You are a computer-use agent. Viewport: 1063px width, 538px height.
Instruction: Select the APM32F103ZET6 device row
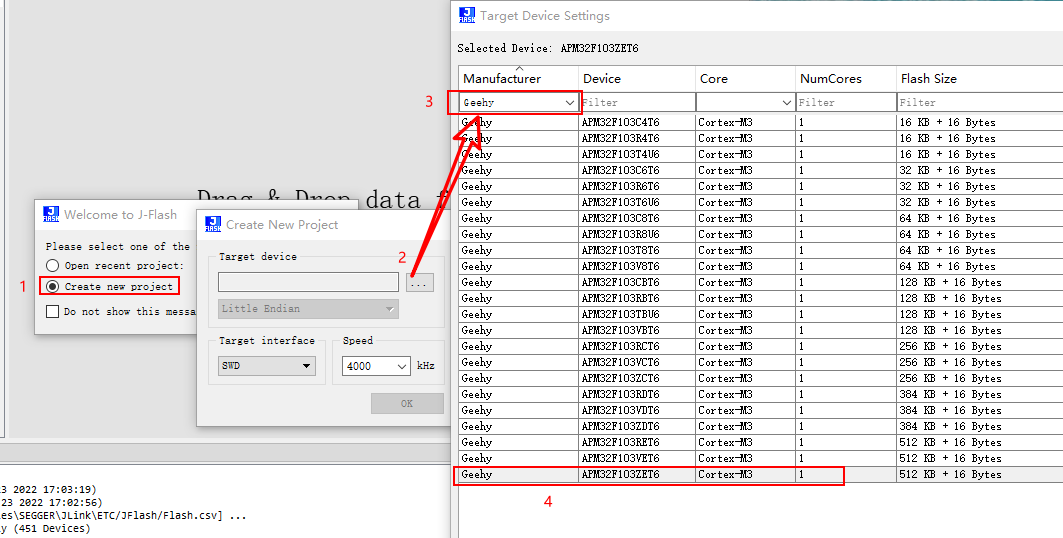[x=620, y=474]
